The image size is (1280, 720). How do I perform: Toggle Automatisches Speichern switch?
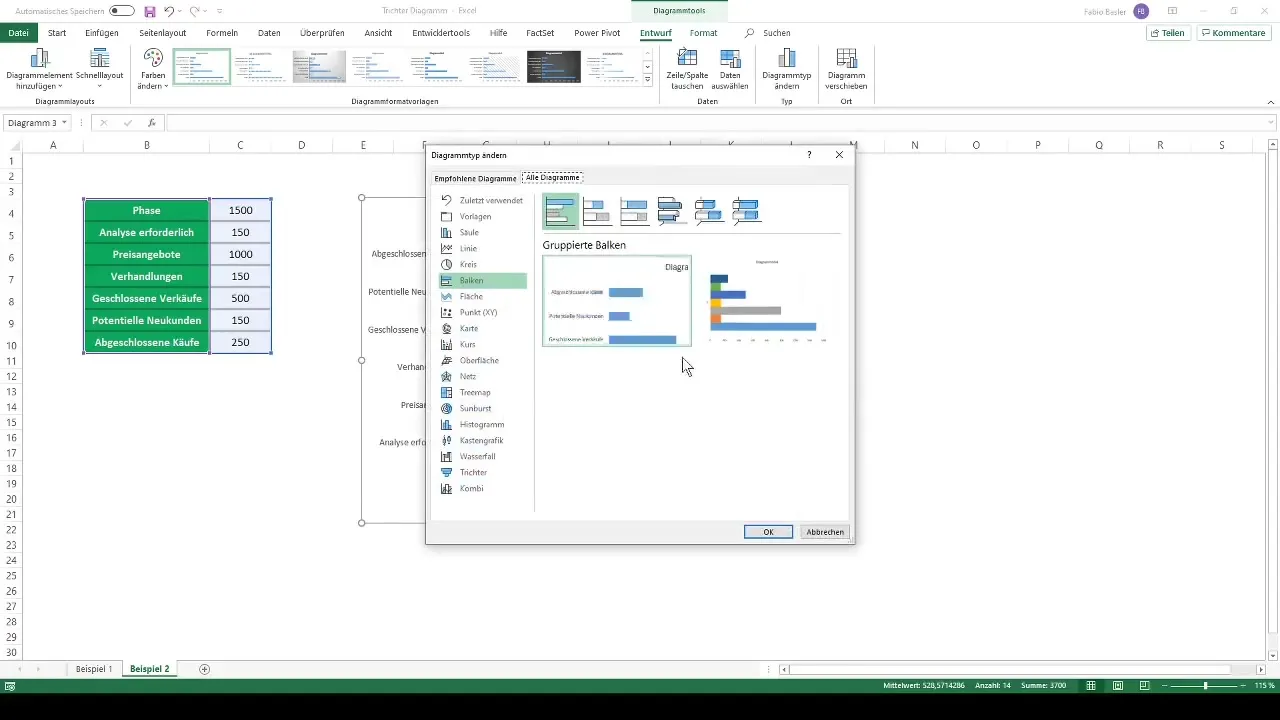[122, 11]
